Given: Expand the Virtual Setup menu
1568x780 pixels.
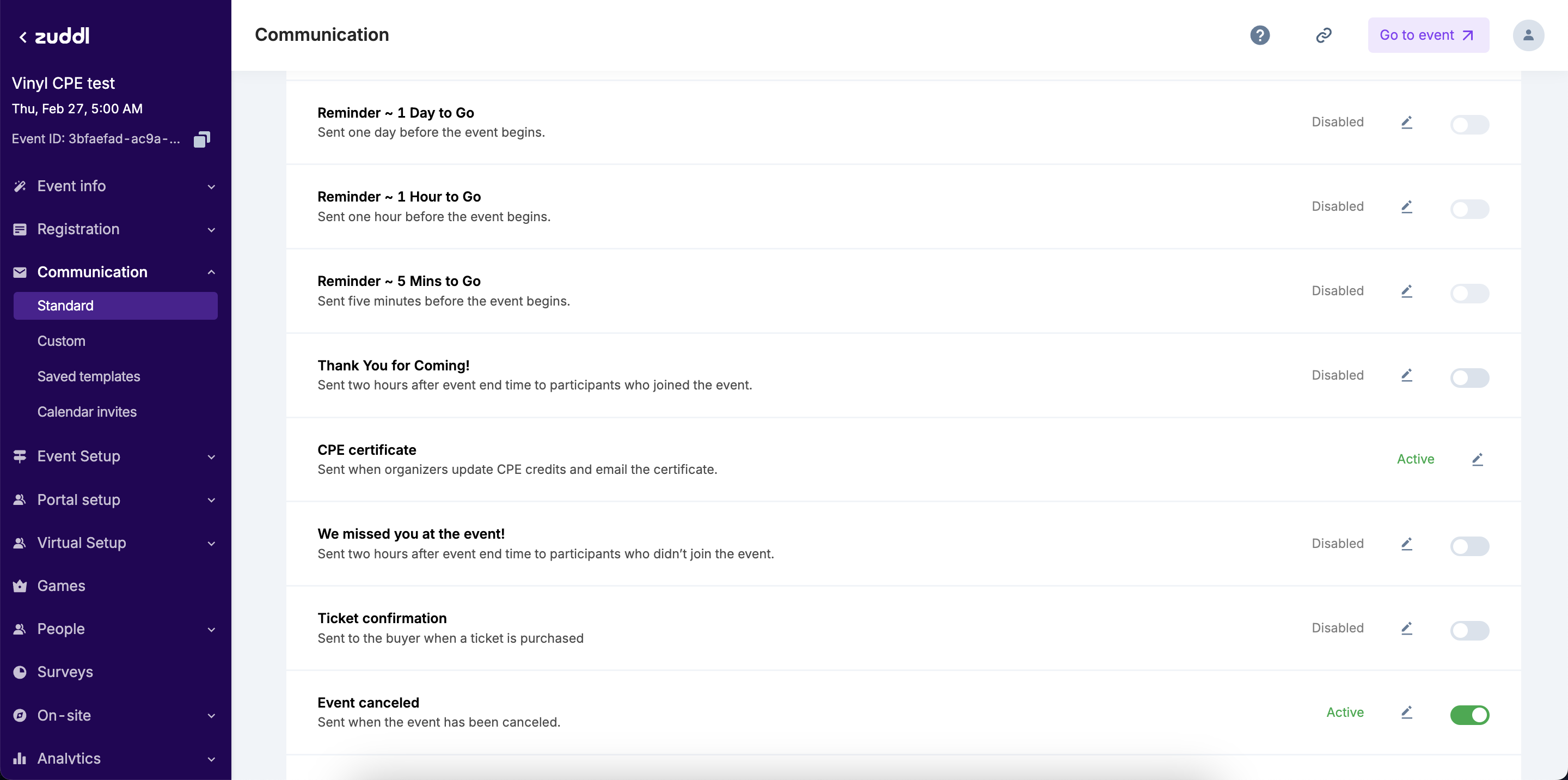Looking at the screenshot, I should [114, 543].
